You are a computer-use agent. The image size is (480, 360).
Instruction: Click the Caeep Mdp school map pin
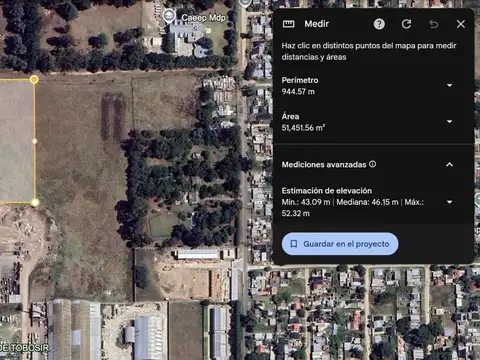(x=169, y=16)
